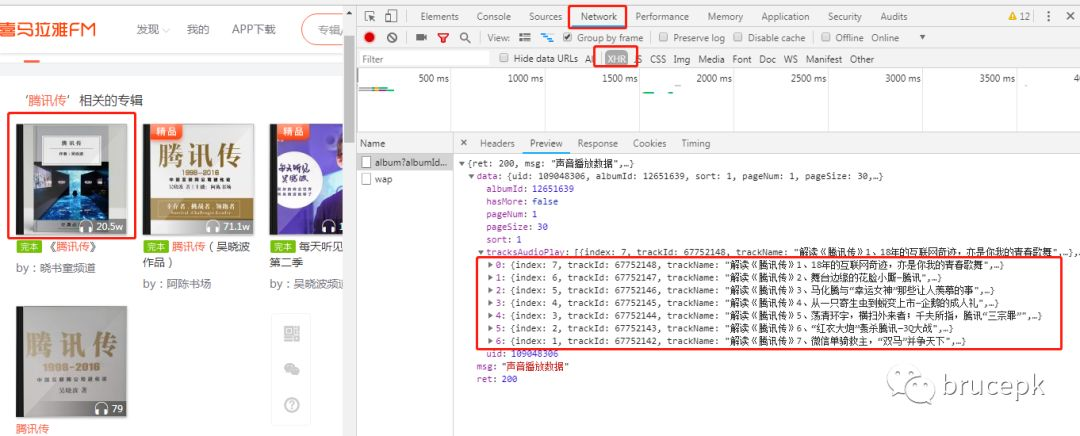Filter requests by XHR type
This screenshot has width=1080, height=436.
616,59
